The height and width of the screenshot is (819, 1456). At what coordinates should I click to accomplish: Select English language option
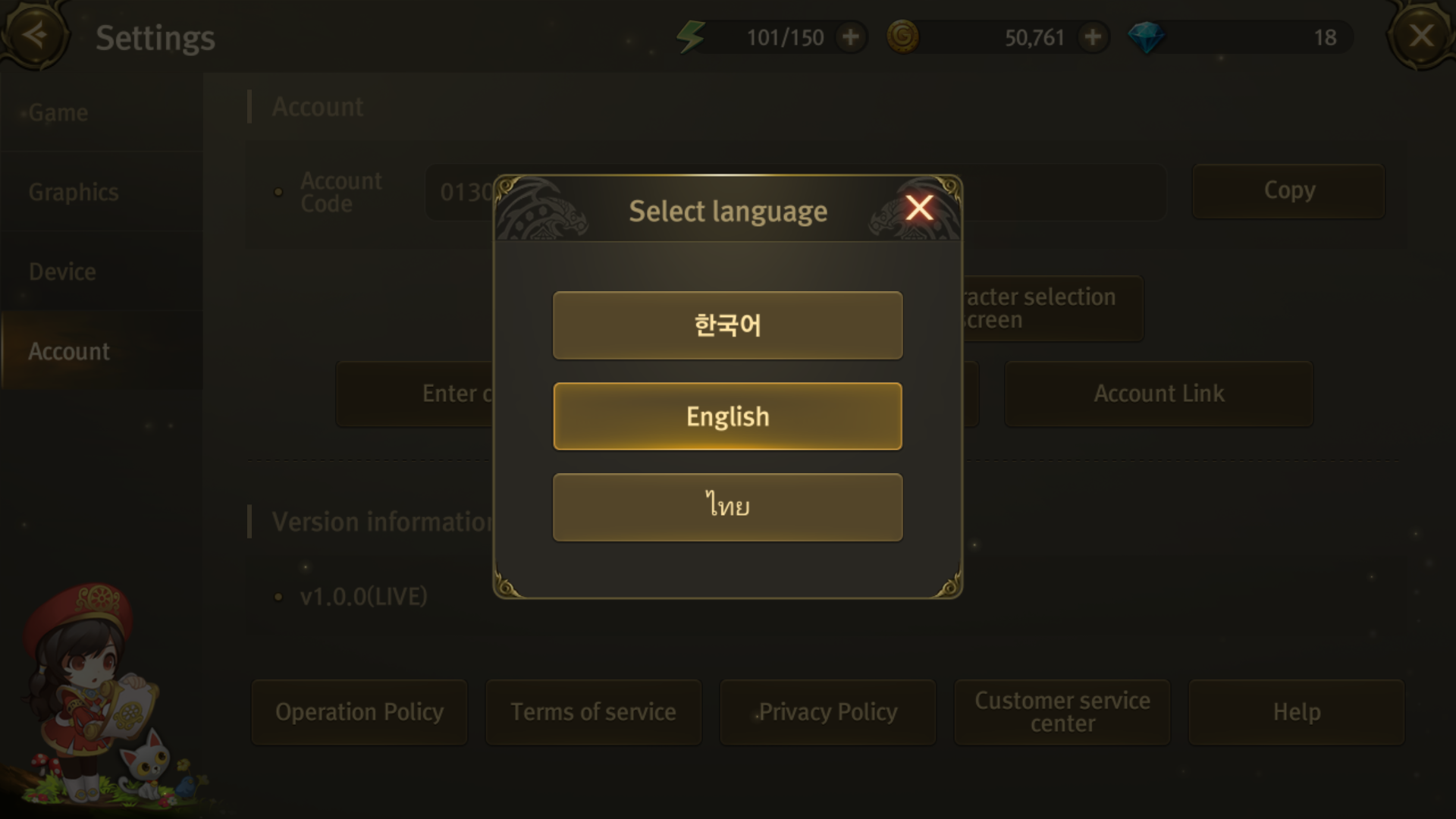tap(728, 416)
